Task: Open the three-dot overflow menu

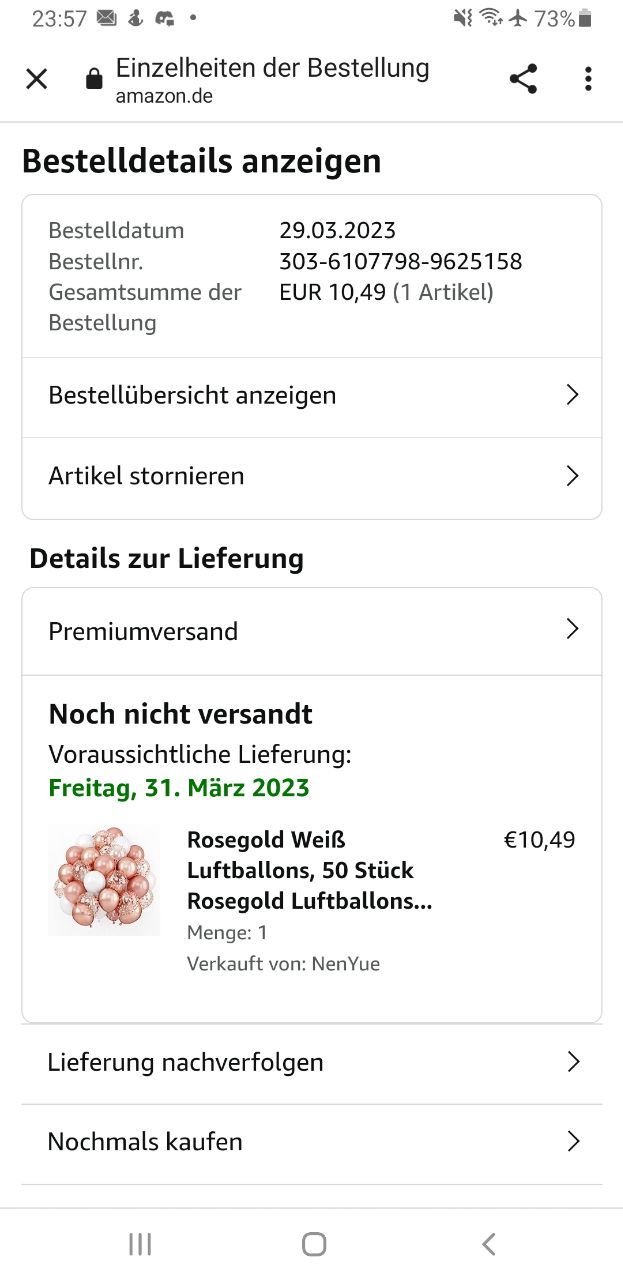Action: coord(588,79)
